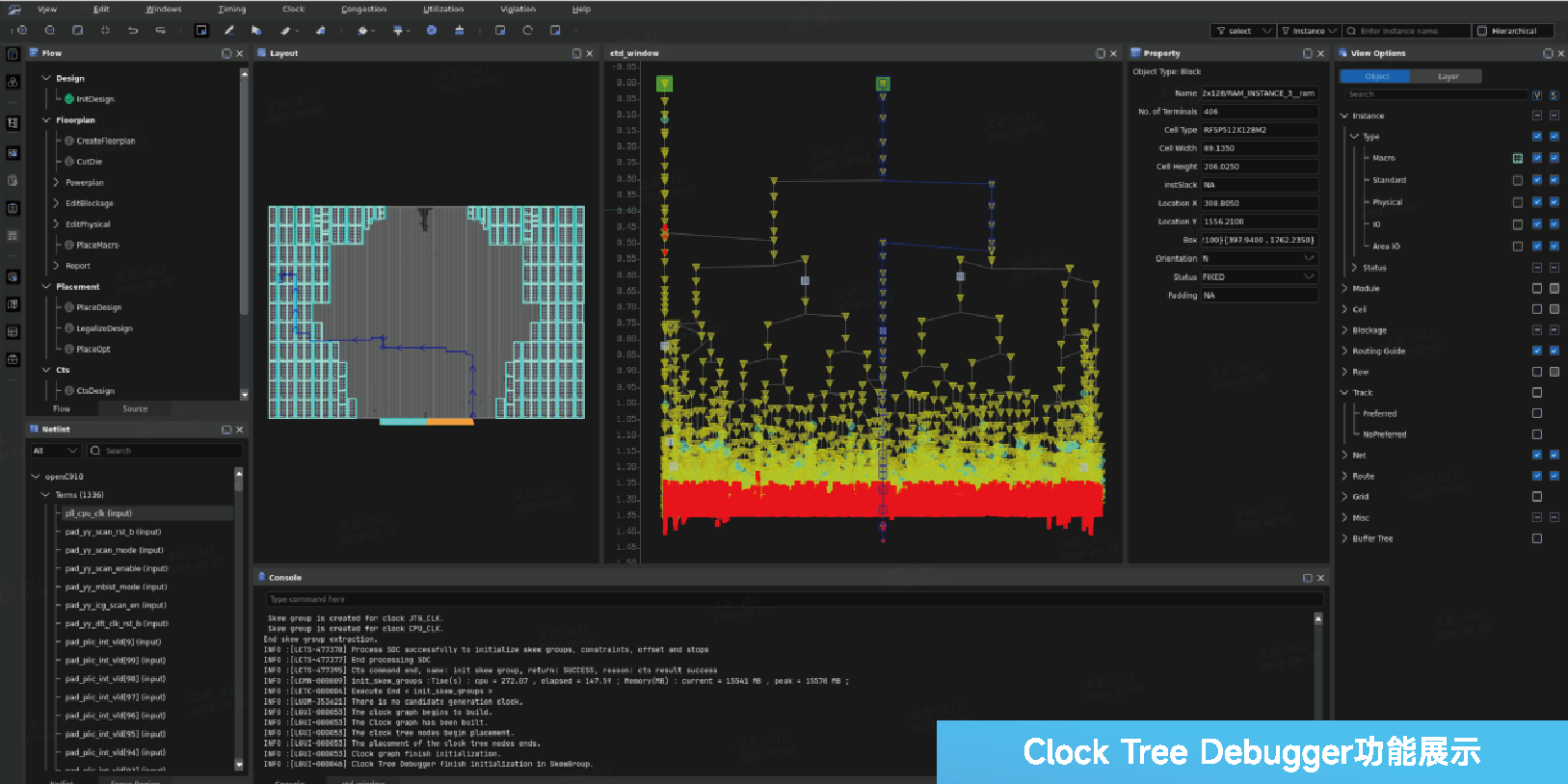Viewport: 1568px width, 784px height.
Task: Click the zoom-in magnifier toolbar icon
Action: 22,31
